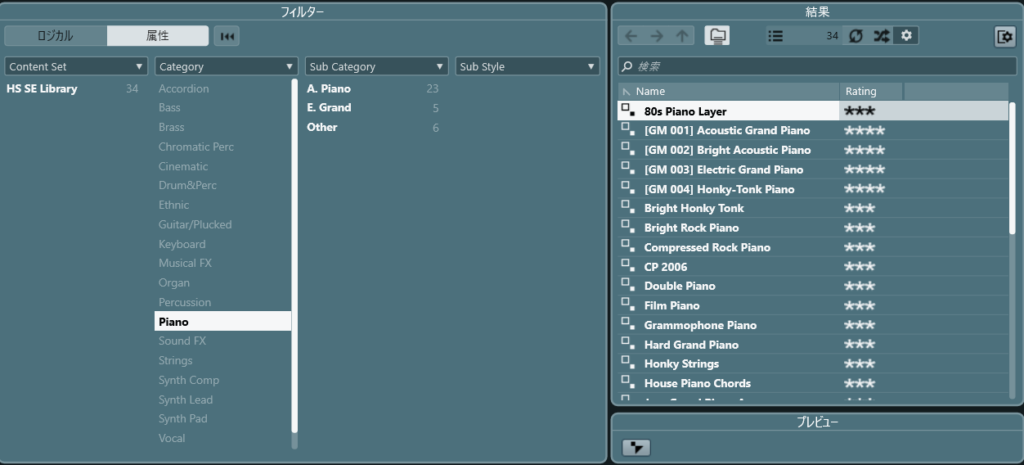Click the shuffle results icon

point(881,36)
